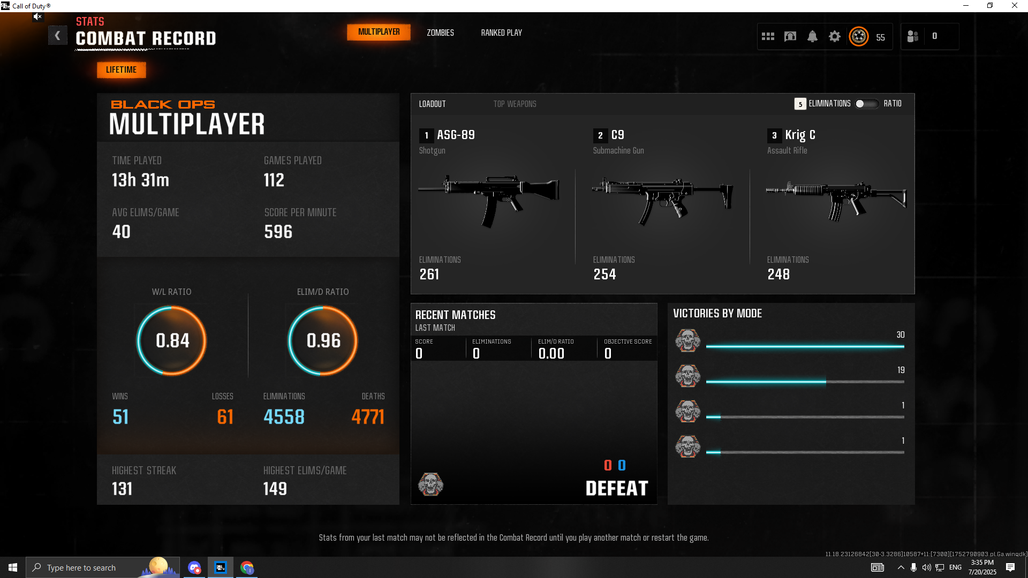Click the Elim/D Ratio 0.96 circular gauge
Screen dimensions: 1028x578
point(323,341)
